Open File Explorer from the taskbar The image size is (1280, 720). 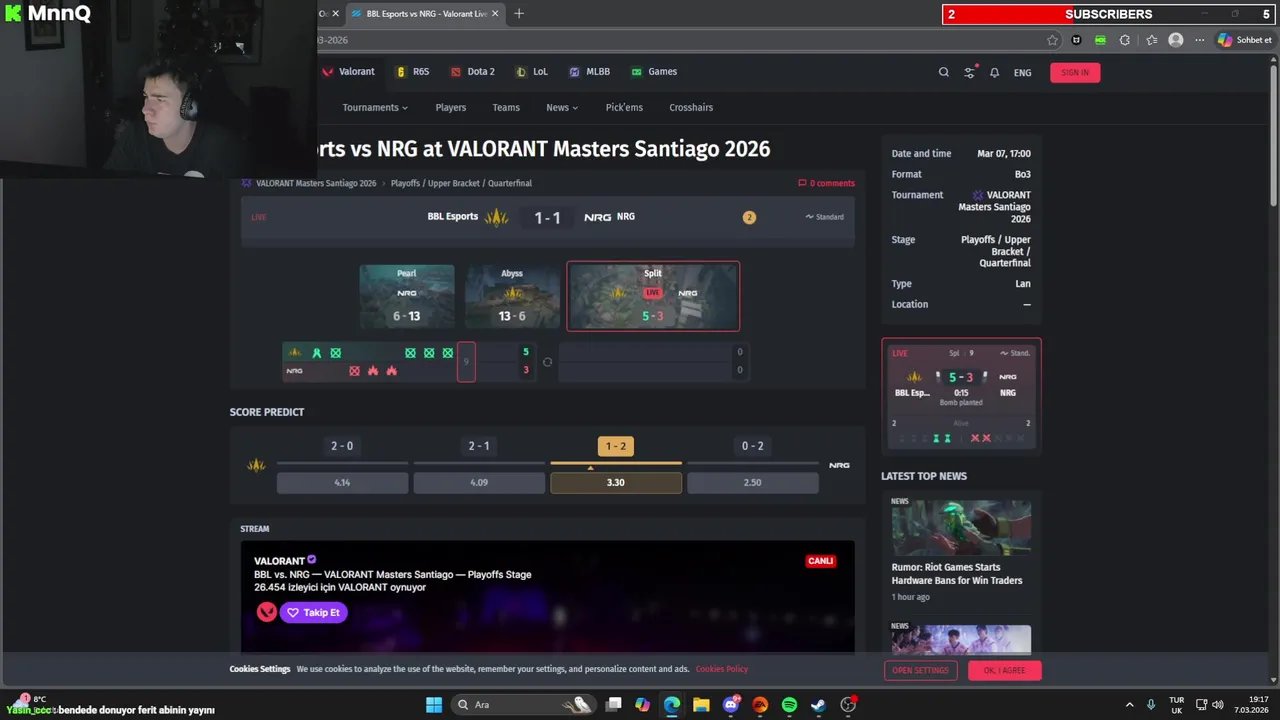[701, 705]
